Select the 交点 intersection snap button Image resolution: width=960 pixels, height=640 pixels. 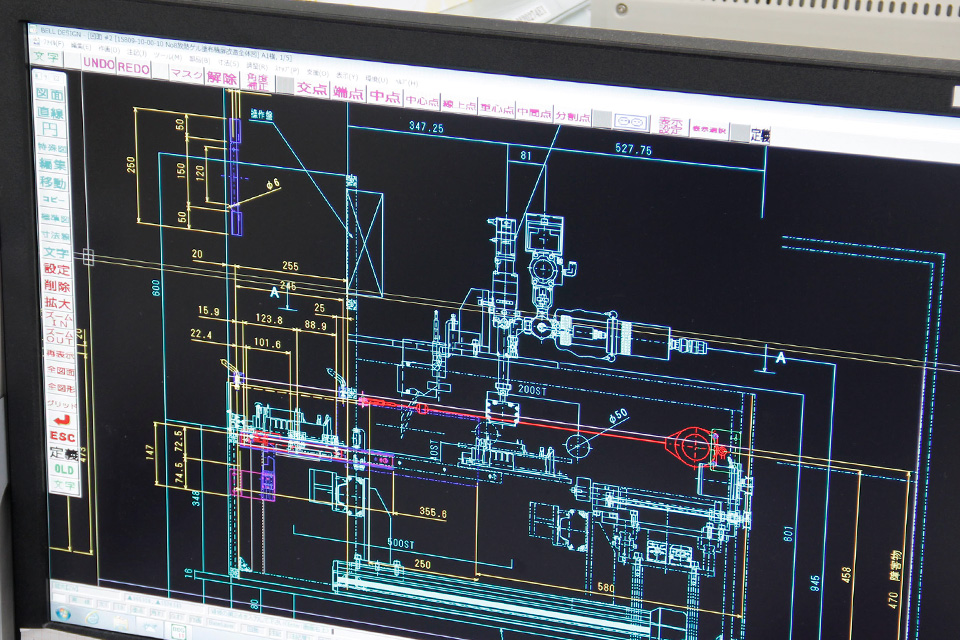coord(313,89)
